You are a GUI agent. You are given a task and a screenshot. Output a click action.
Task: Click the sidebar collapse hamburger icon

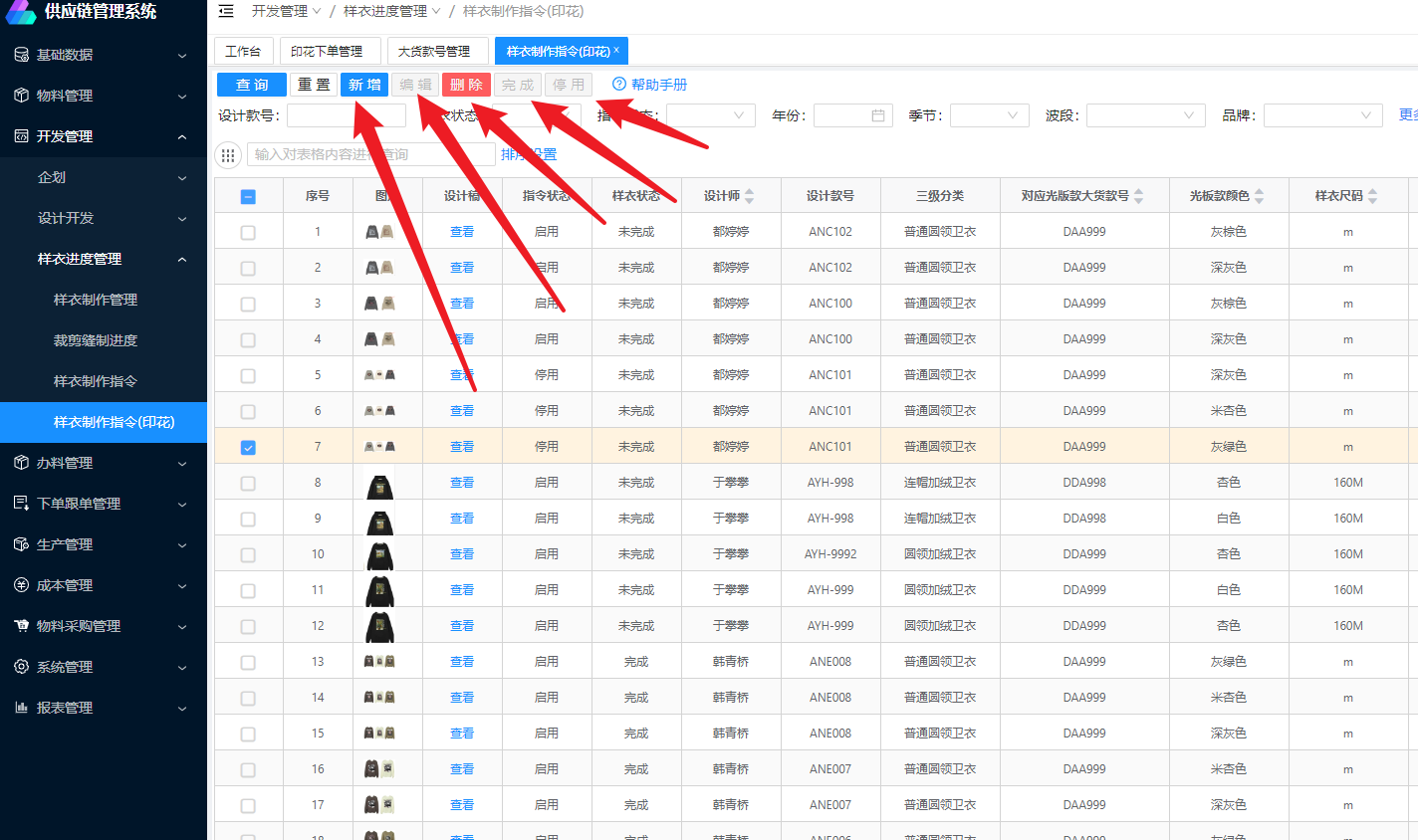coord(226,11)
